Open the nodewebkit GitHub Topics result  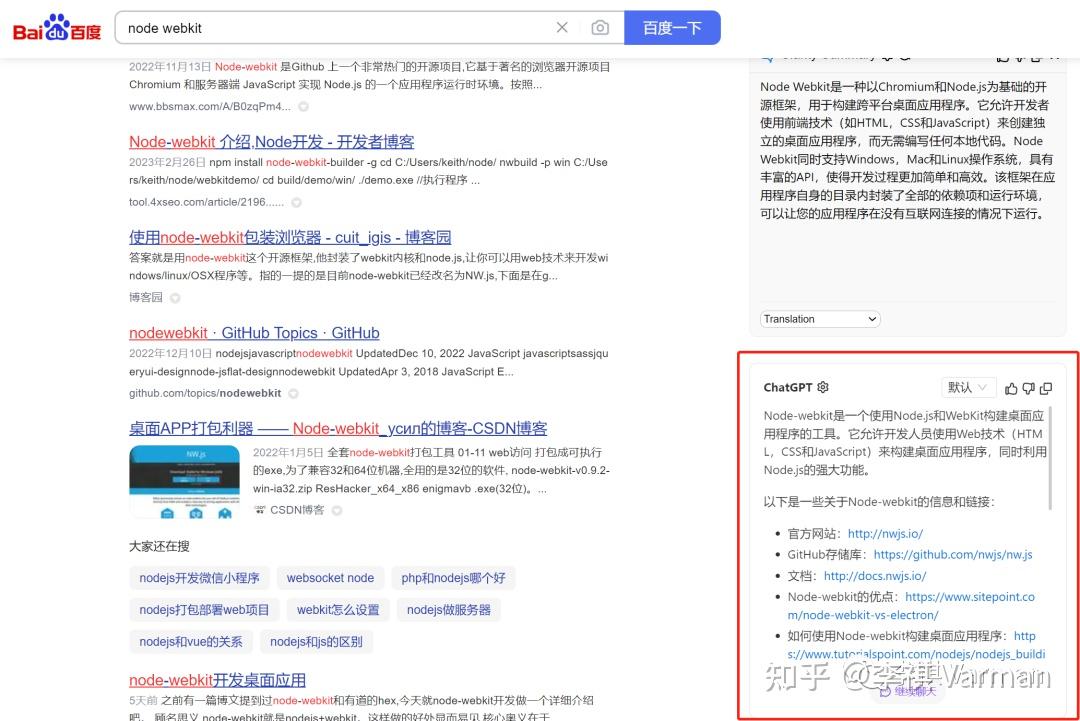pos(253,332)
